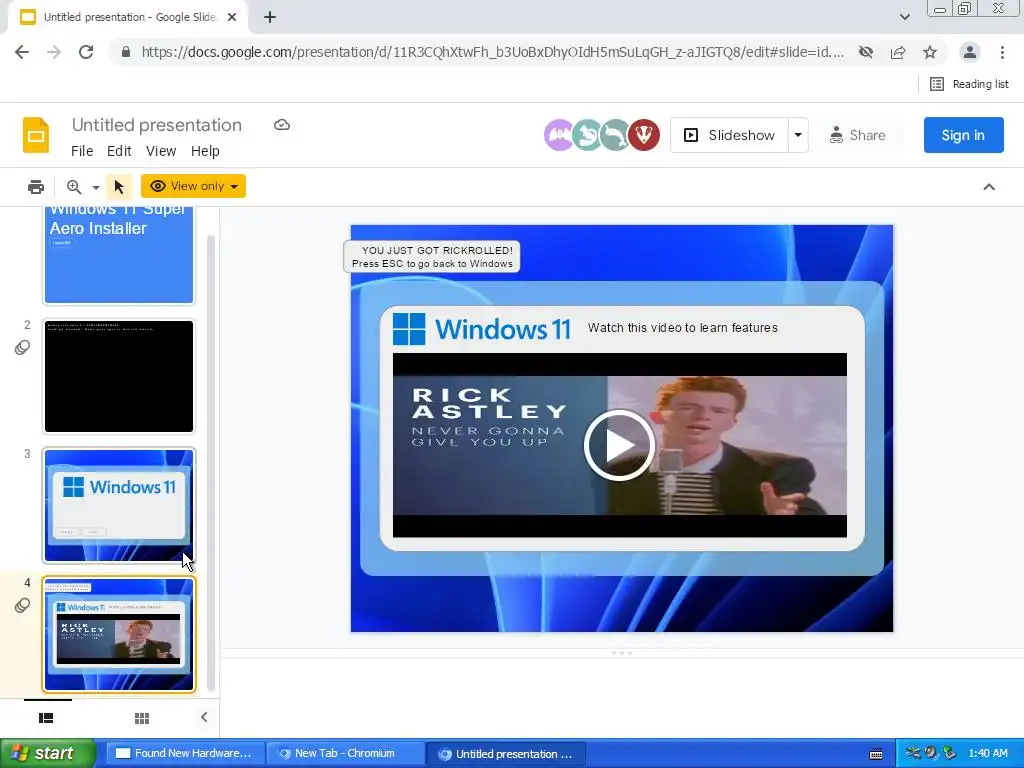The height and width of the screenshot is (768, 1024).
Task: Click the Windows 11 logo on slide
Action: click(x=482, y=328)
